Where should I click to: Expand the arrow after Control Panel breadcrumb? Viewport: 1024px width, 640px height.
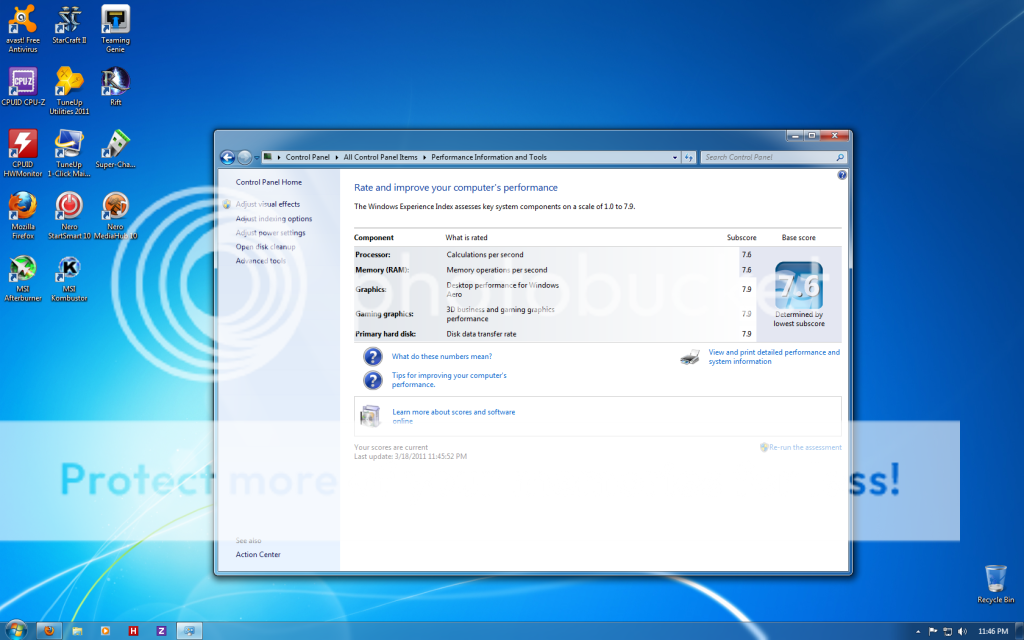click(x=337, y=157)
